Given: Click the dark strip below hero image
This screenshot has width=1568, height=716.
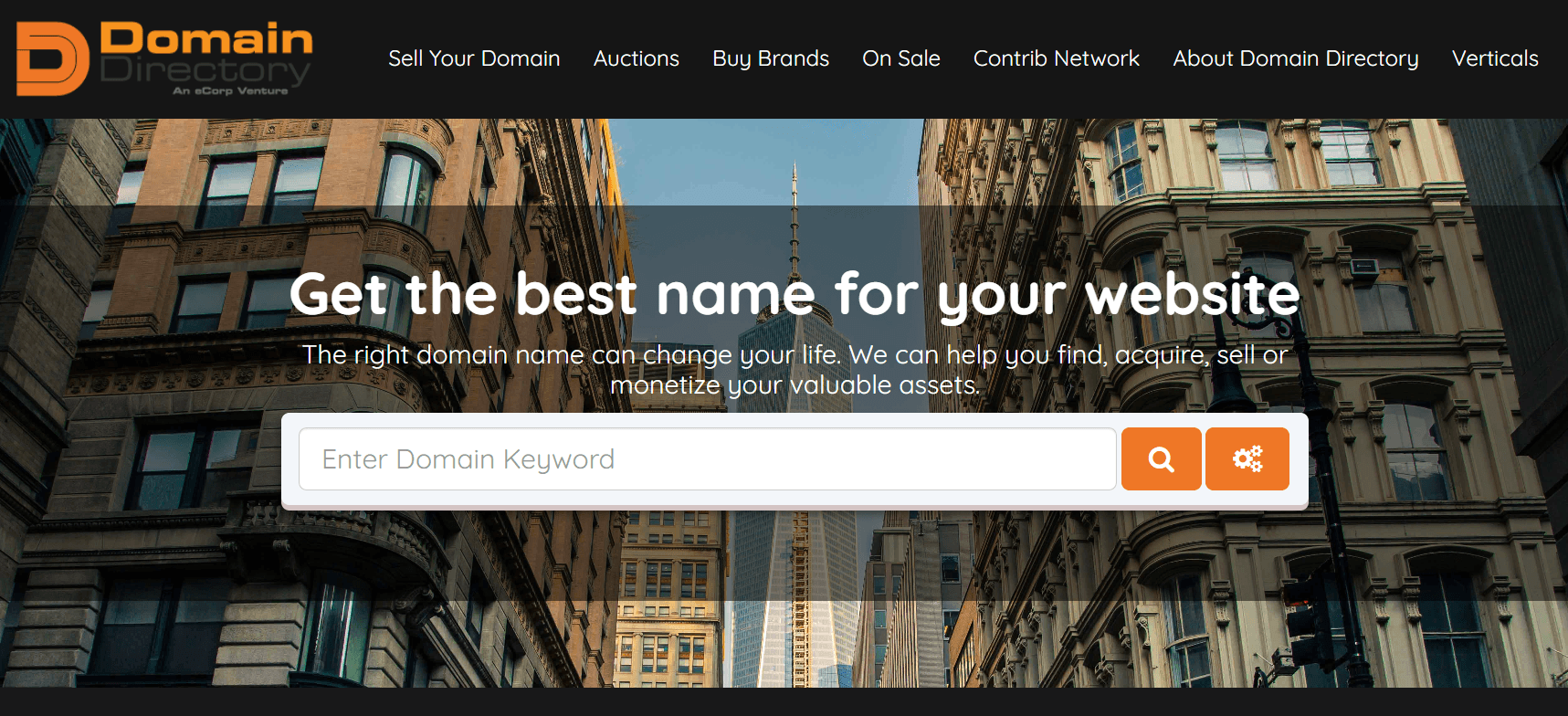Looking at the screenshot, I should coord(784,701).
